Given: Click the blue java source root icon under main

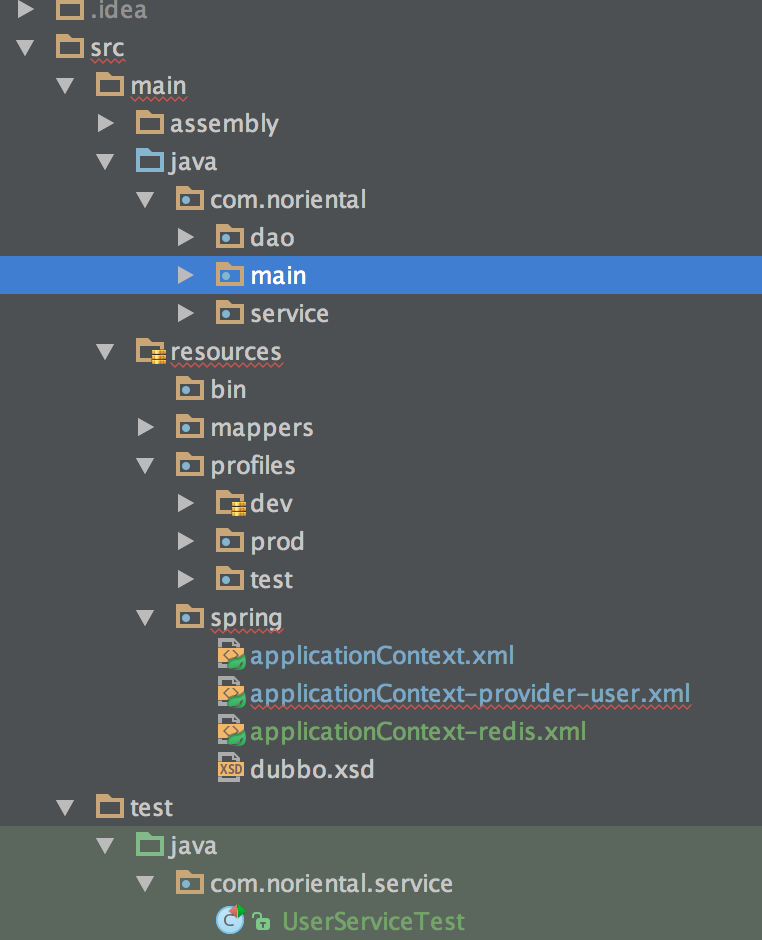Looking at the screenshot, I should [x=150, y=162].
